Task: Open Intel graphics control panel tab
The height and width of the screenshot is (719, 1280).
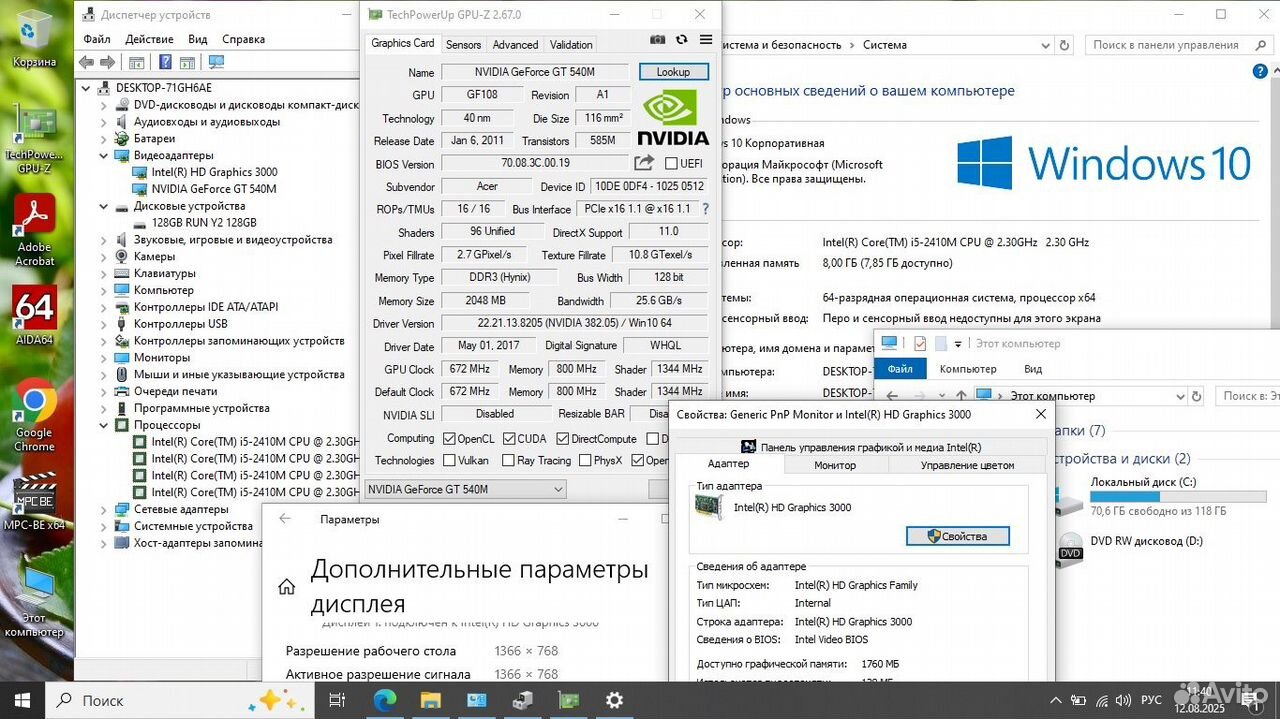Action: [860, 447]
